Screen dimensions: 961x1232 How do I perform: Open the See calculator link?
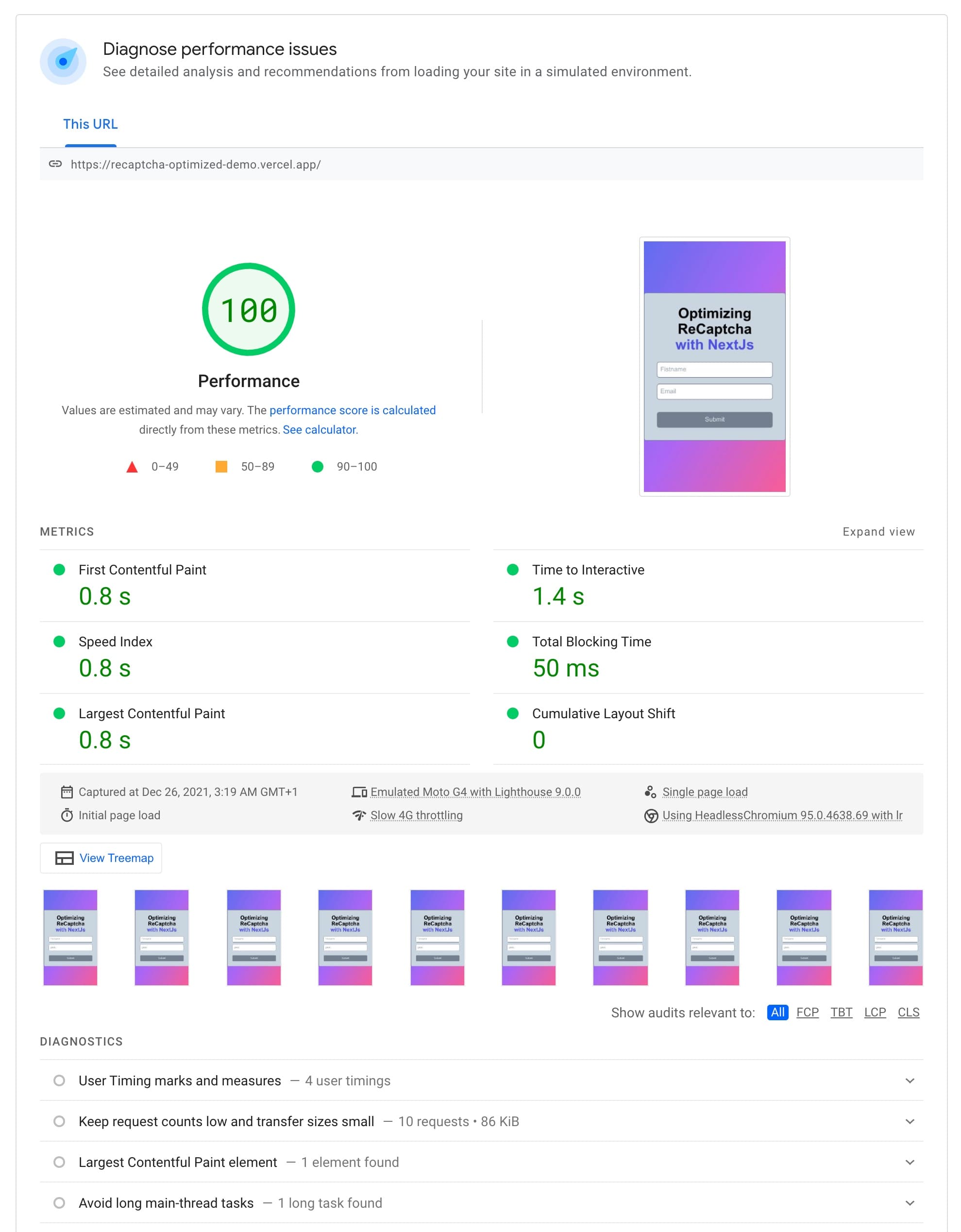(x=319, y=429)
